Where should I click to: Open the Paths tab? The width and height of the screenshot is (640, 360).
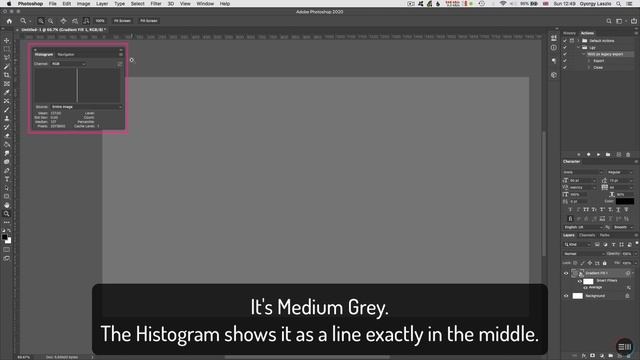coord(604,235)
